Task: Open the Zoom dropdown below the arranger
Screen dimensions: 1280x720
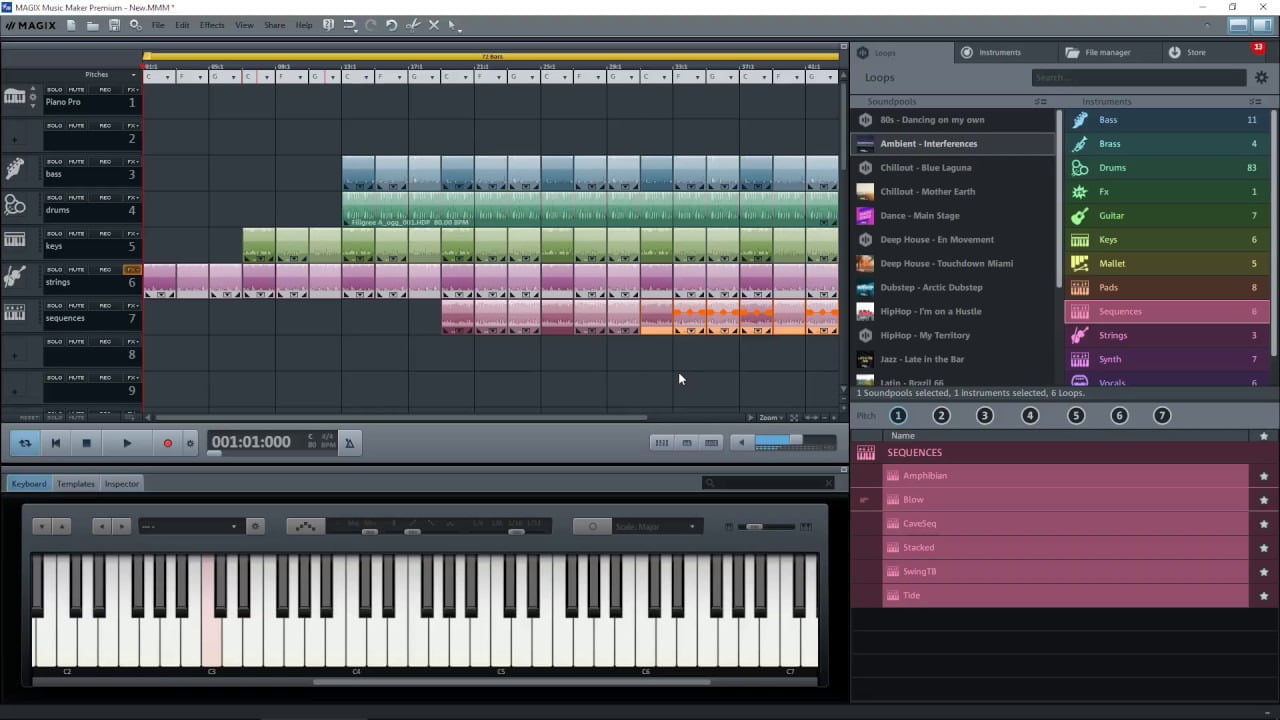Action: coord(768,417)
